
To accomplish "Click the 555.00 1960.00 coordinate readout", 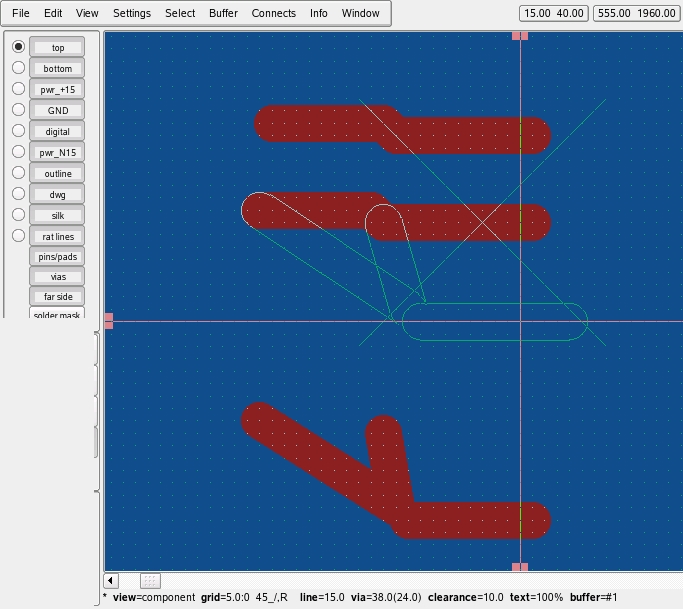I will [x=635, y=13].
